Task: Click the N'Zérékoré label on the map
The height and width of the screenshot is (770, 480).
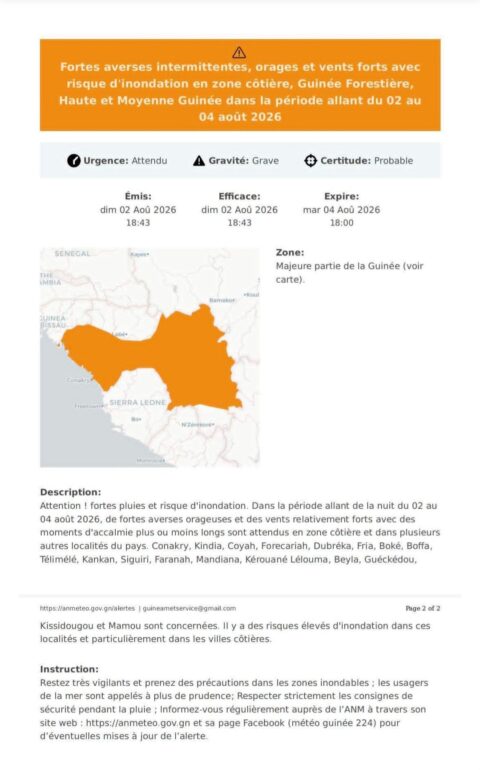Action: coord(198,424)
